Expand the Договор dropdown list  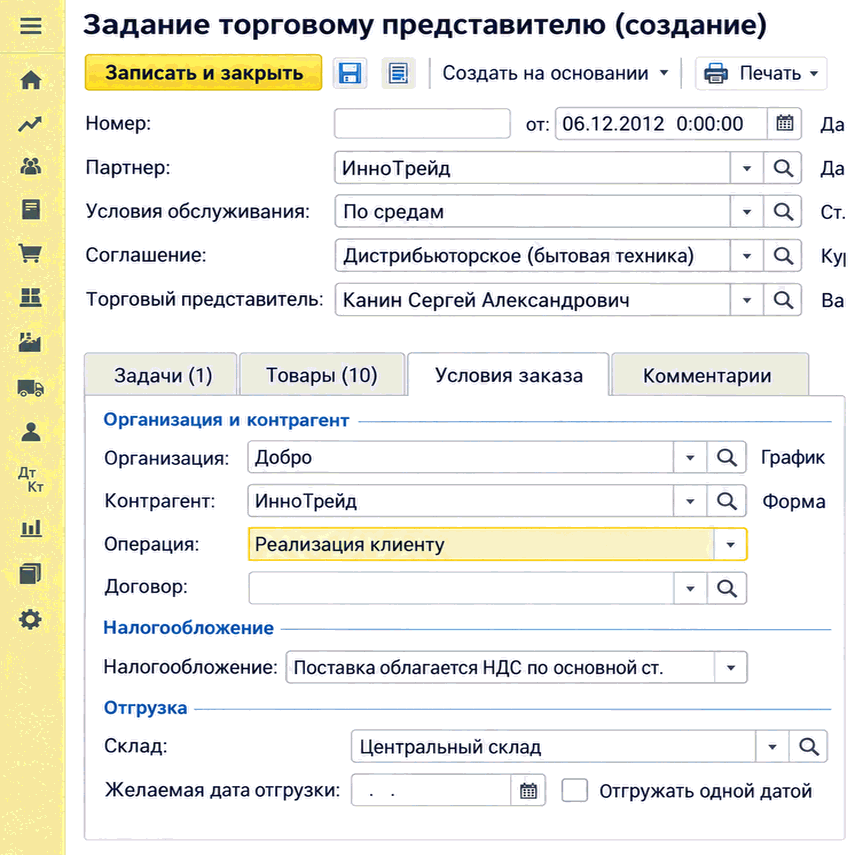point(690,588)
